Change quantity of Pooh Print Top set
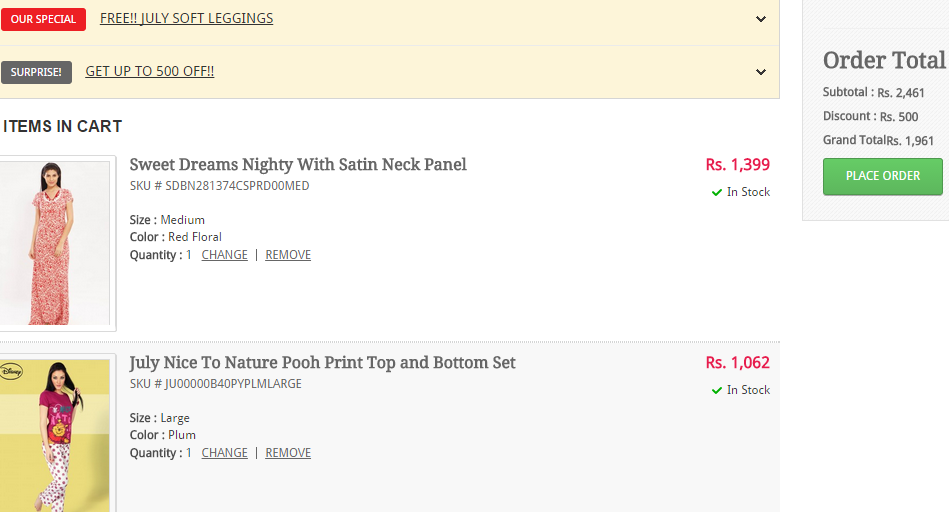The image size is (949, 512). pos(225,453)
